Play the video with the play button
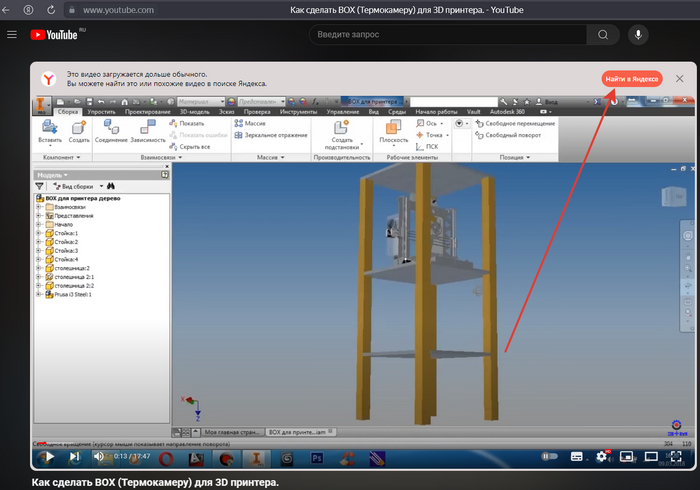700x490 pixels. (x=50, y=457)
